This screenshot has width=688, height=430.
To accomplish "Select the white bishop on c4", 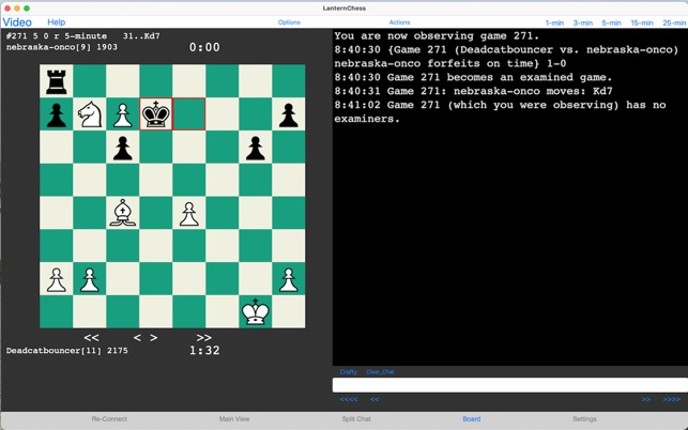I will click(123, 213).
